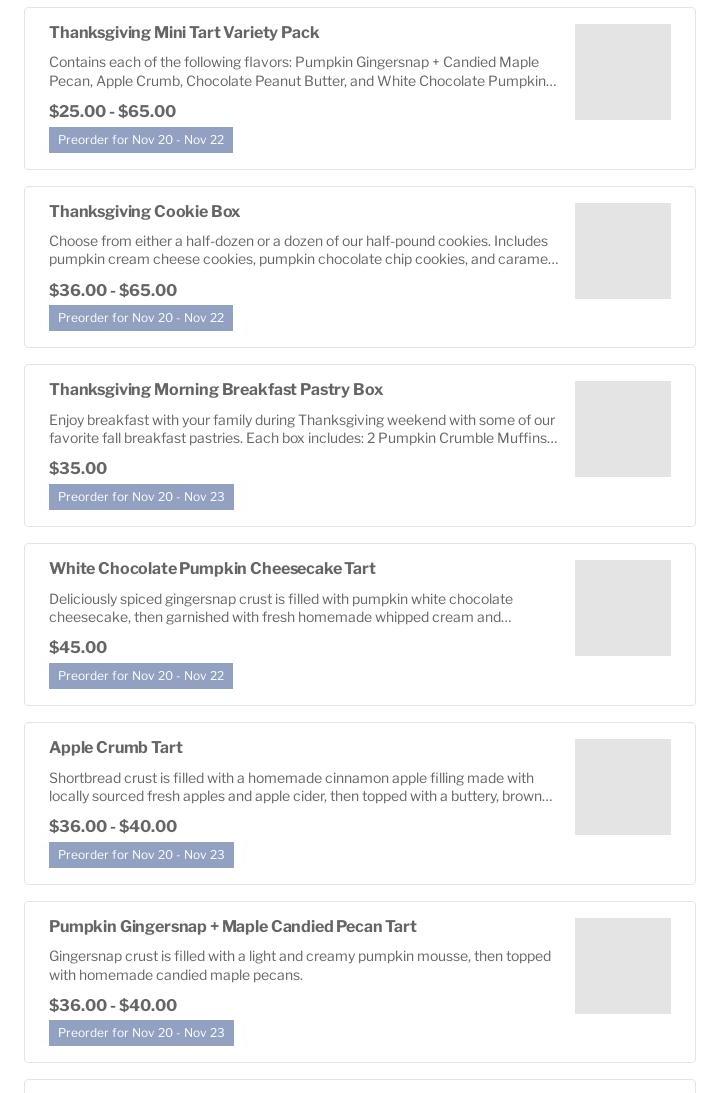Click White Chocolate Pumpkin Cheesecake Tart image
Image resolution: width=720 pixels, height=1093 pixels.
622,608
